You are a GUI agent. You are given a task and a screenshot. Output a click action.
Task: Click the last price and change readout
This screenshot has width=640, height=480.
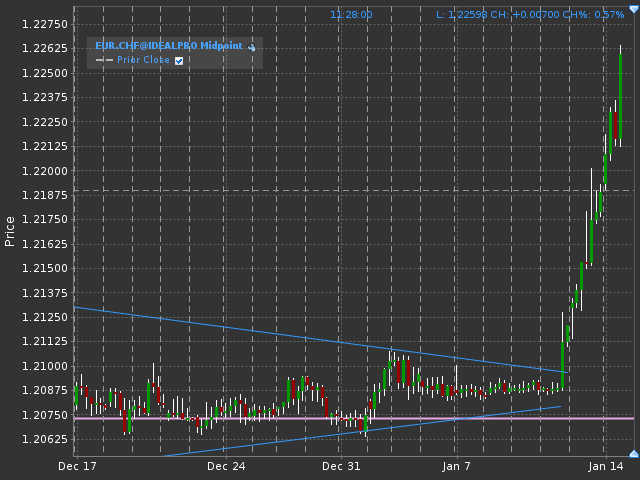(530, 15)
